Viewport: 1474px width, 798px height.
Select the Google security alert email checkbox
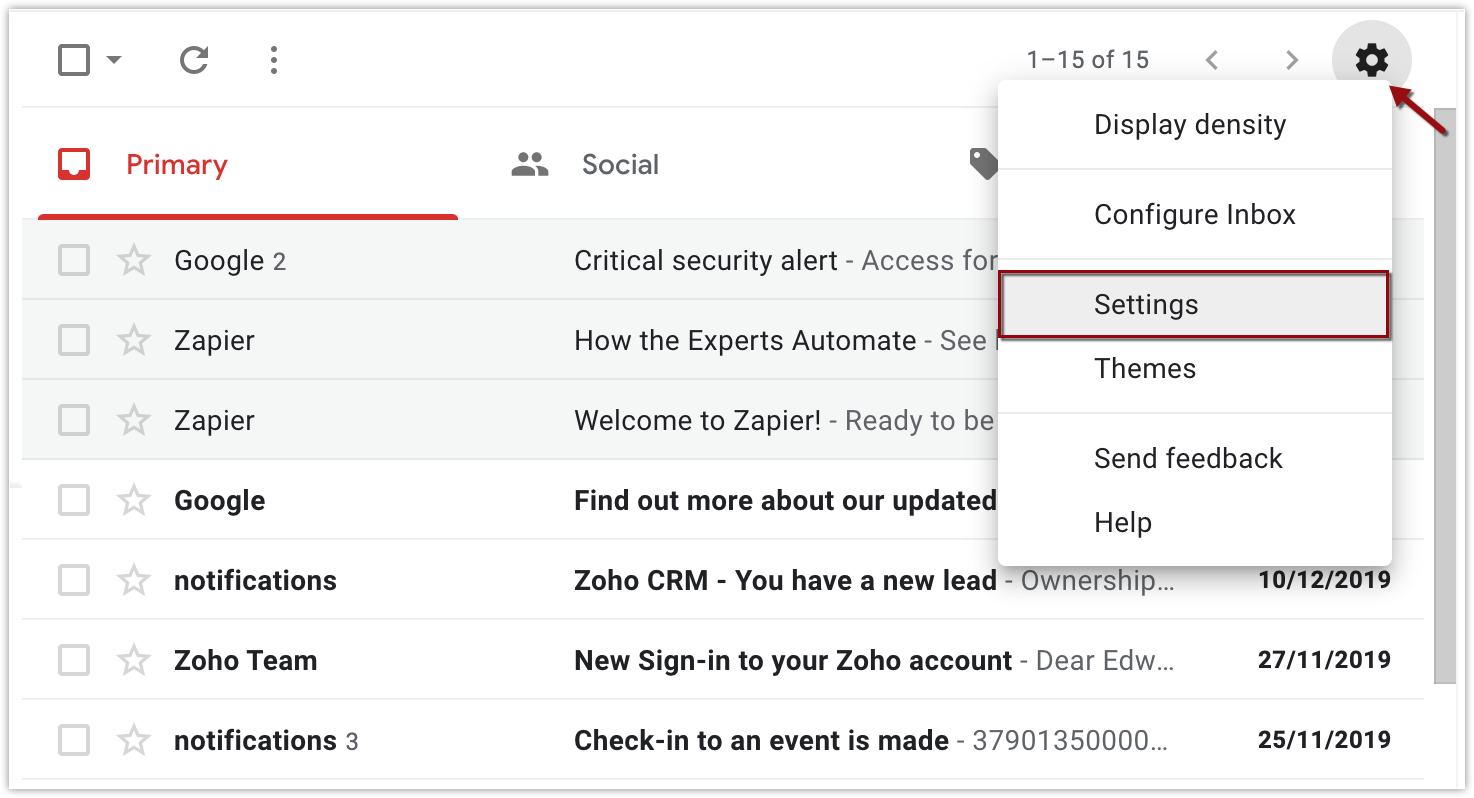coord(74,261)
